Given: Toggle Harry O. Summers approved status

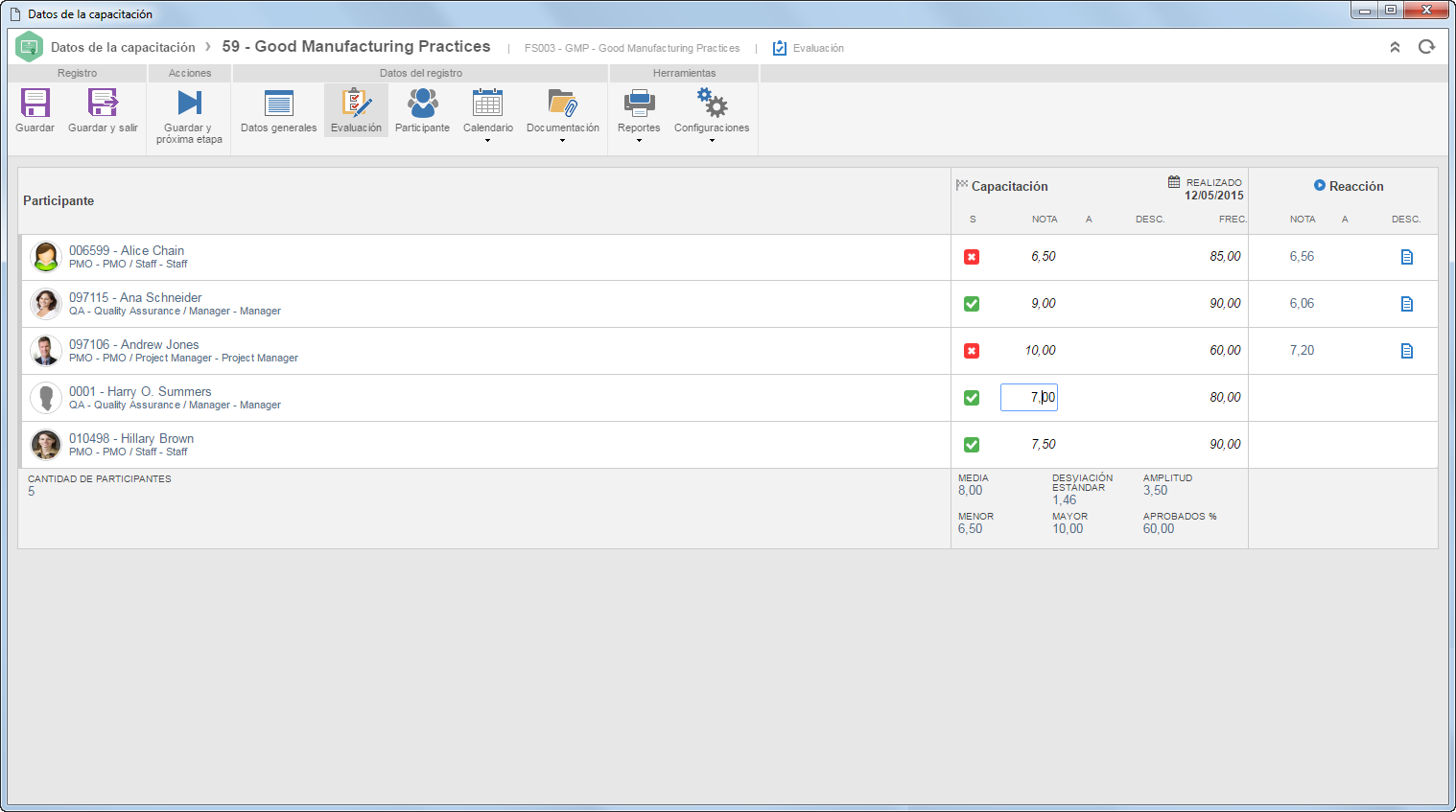Looking at the screenshot, I should [972, 398].
